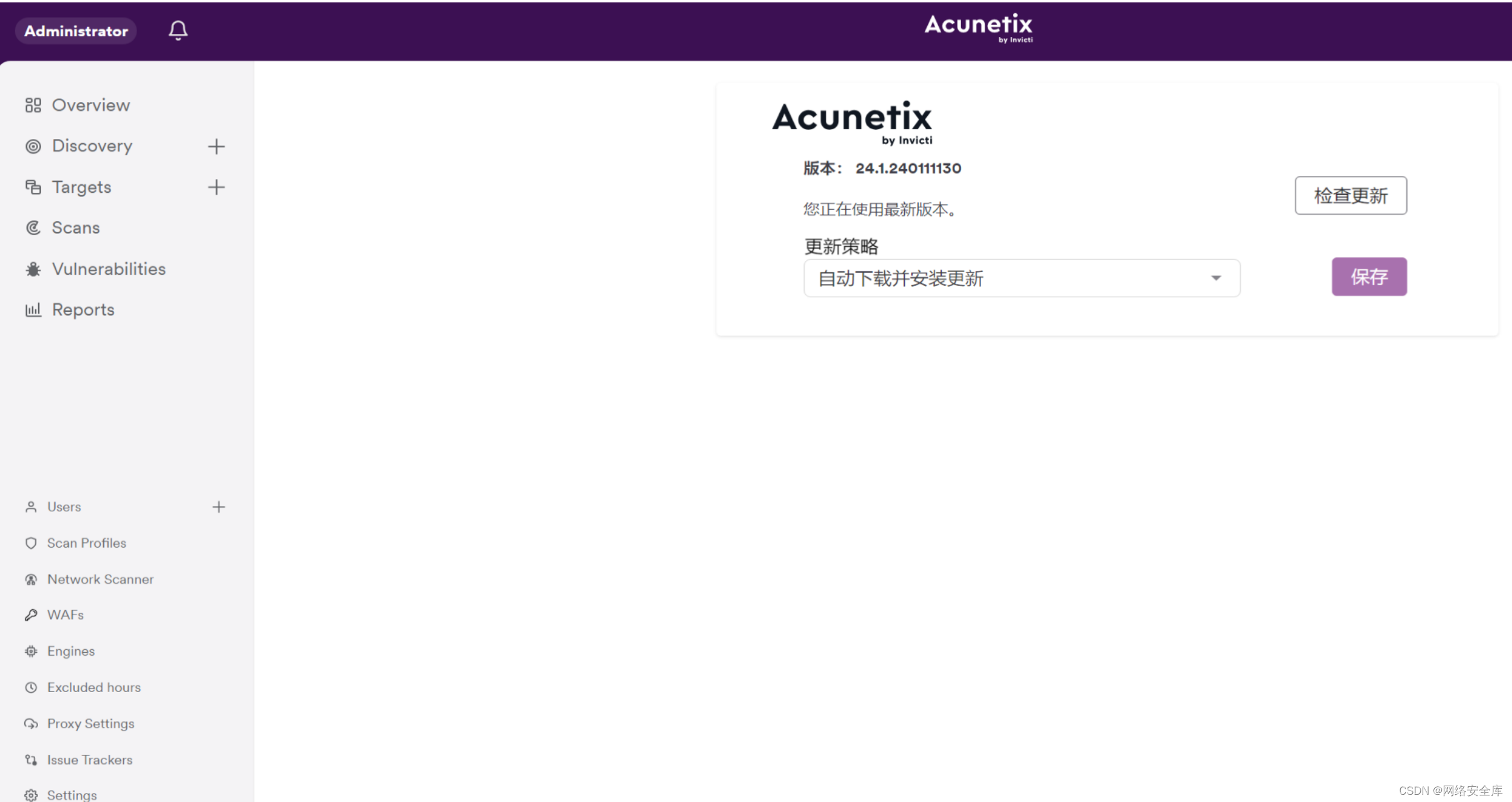Open the Engines page
This screenshot has width=1512, height=802.
tap(71, 651)
